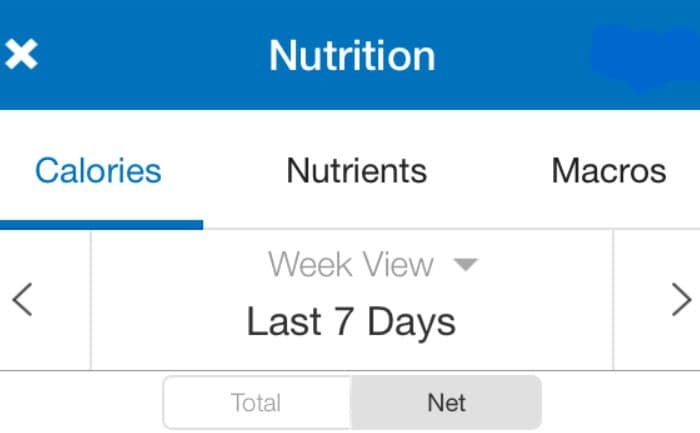
Task: Tap the Last 7 Days date range
Action: click(351, 322)
